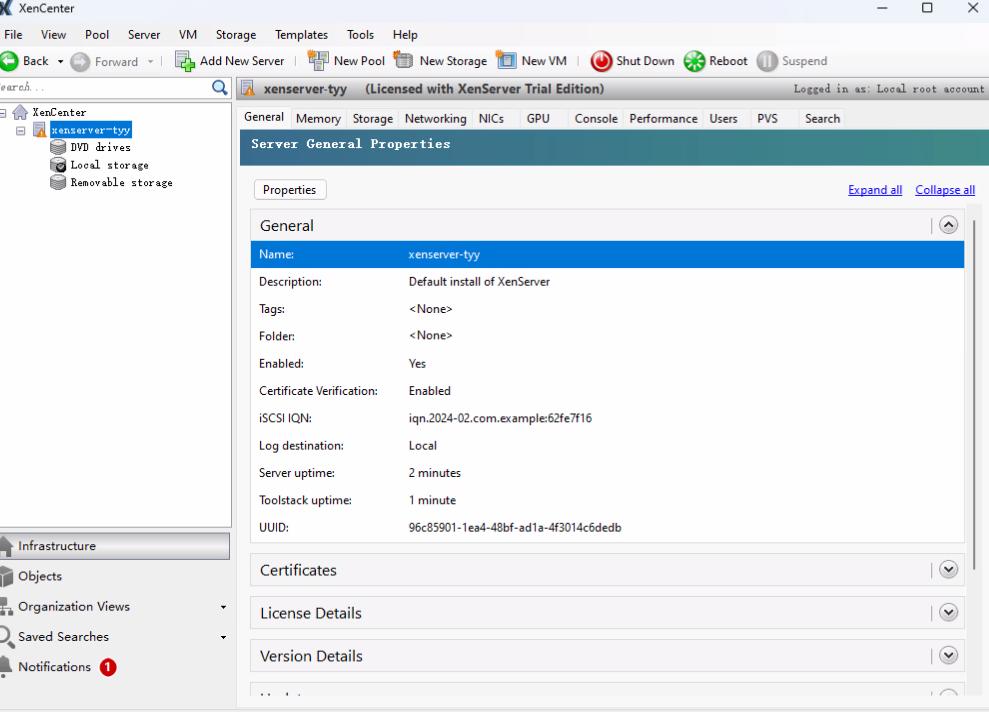The width and height of the screenshot is (989, 712).
Task: Click the Expand all link
Action: click(874, 190)
